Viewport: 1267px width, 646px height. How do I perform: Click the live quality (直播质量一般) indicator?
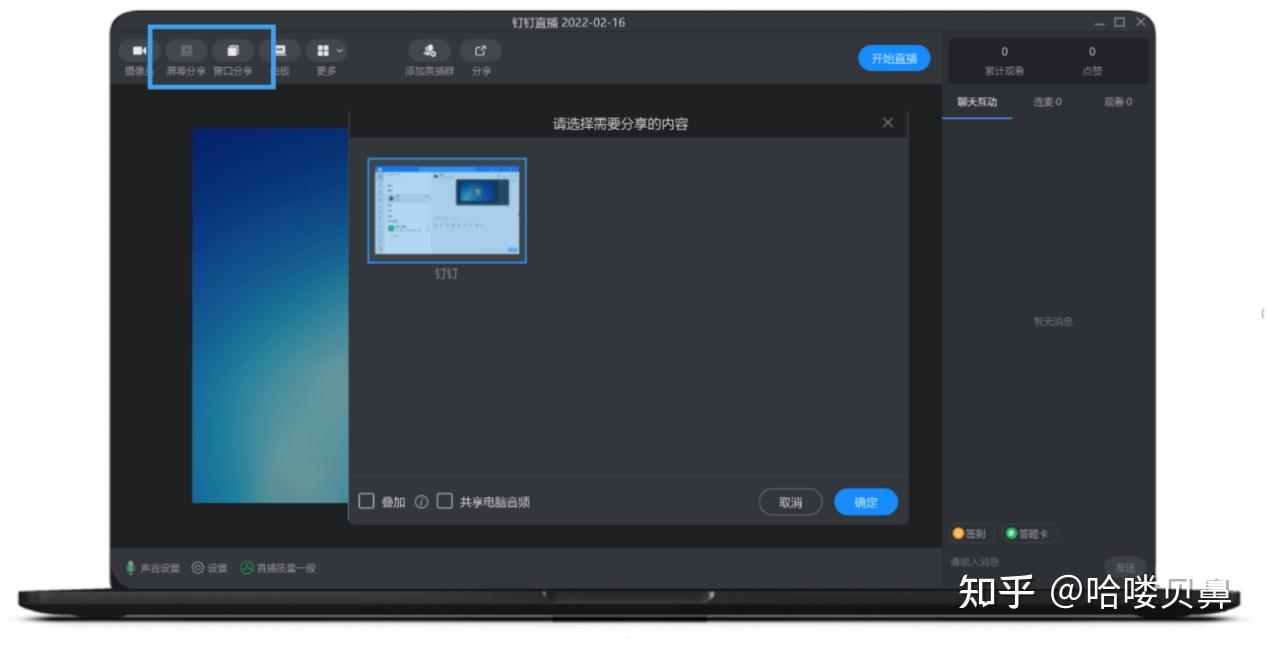[x=278, y=568]
